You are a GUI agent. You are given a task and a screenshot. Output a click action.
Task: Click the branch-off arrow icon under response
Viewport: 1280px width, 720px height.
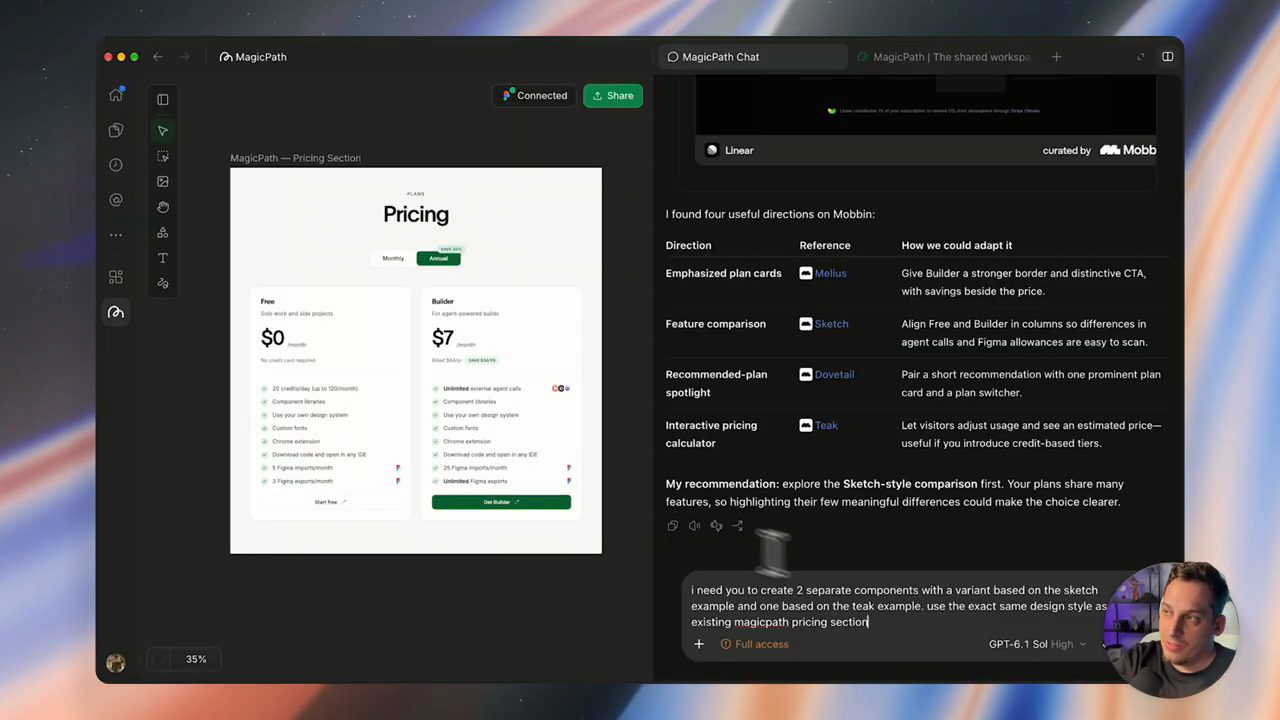738,526
